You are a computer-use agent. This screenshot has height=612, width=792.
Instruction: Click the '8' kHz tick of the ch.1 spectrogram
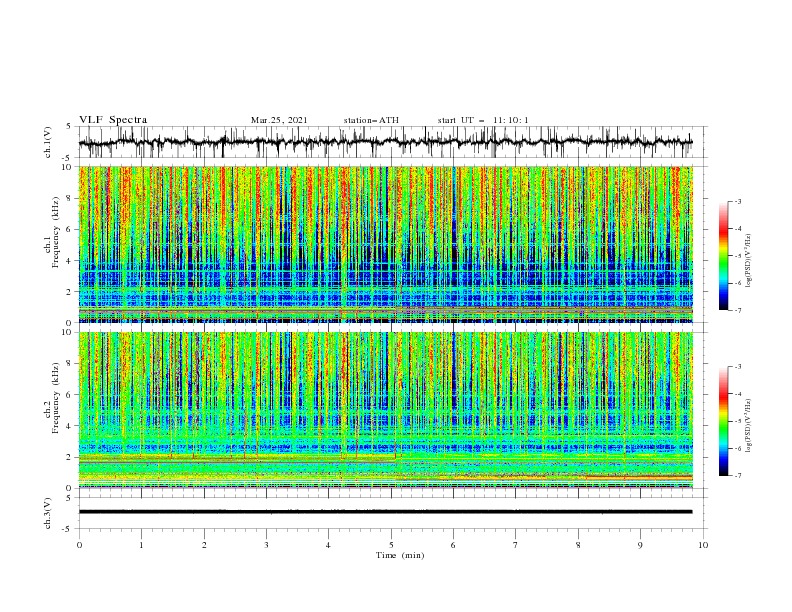click(x=71, y=198)
